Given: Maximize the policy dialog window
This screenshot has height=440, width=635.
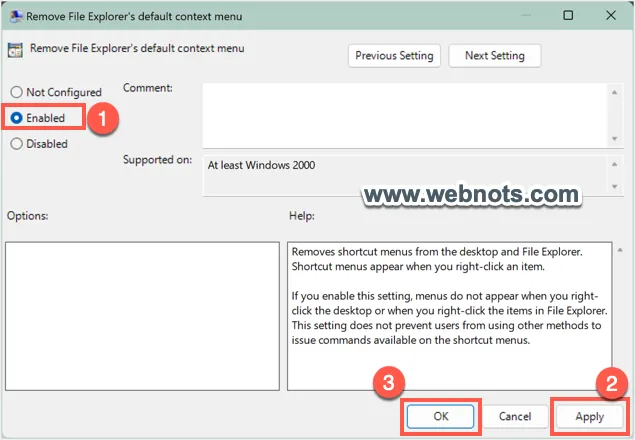Looking at the screenshot, I should 568,15.
